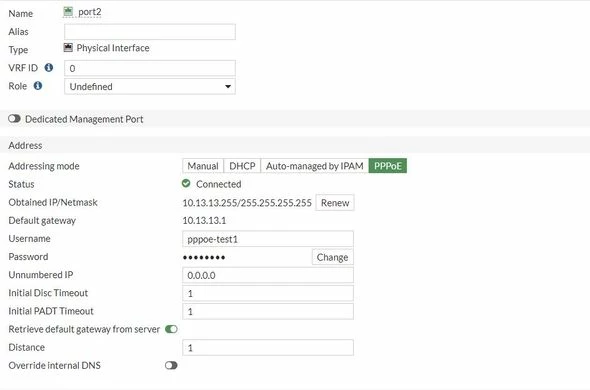
Task: Click the port2 name text
Action: (90, 12)
